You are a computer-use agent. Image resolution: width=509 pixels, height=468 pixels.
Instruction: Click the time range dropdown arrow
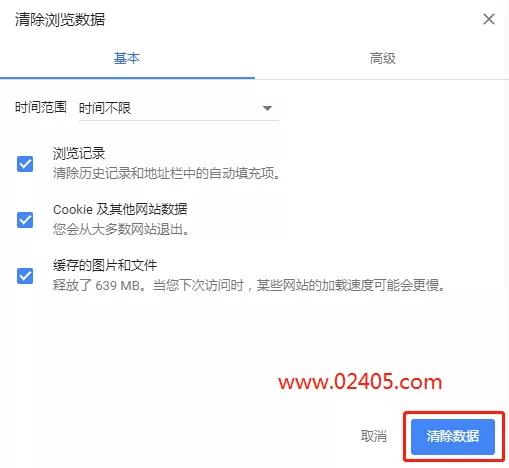click(x=267, y=108)
